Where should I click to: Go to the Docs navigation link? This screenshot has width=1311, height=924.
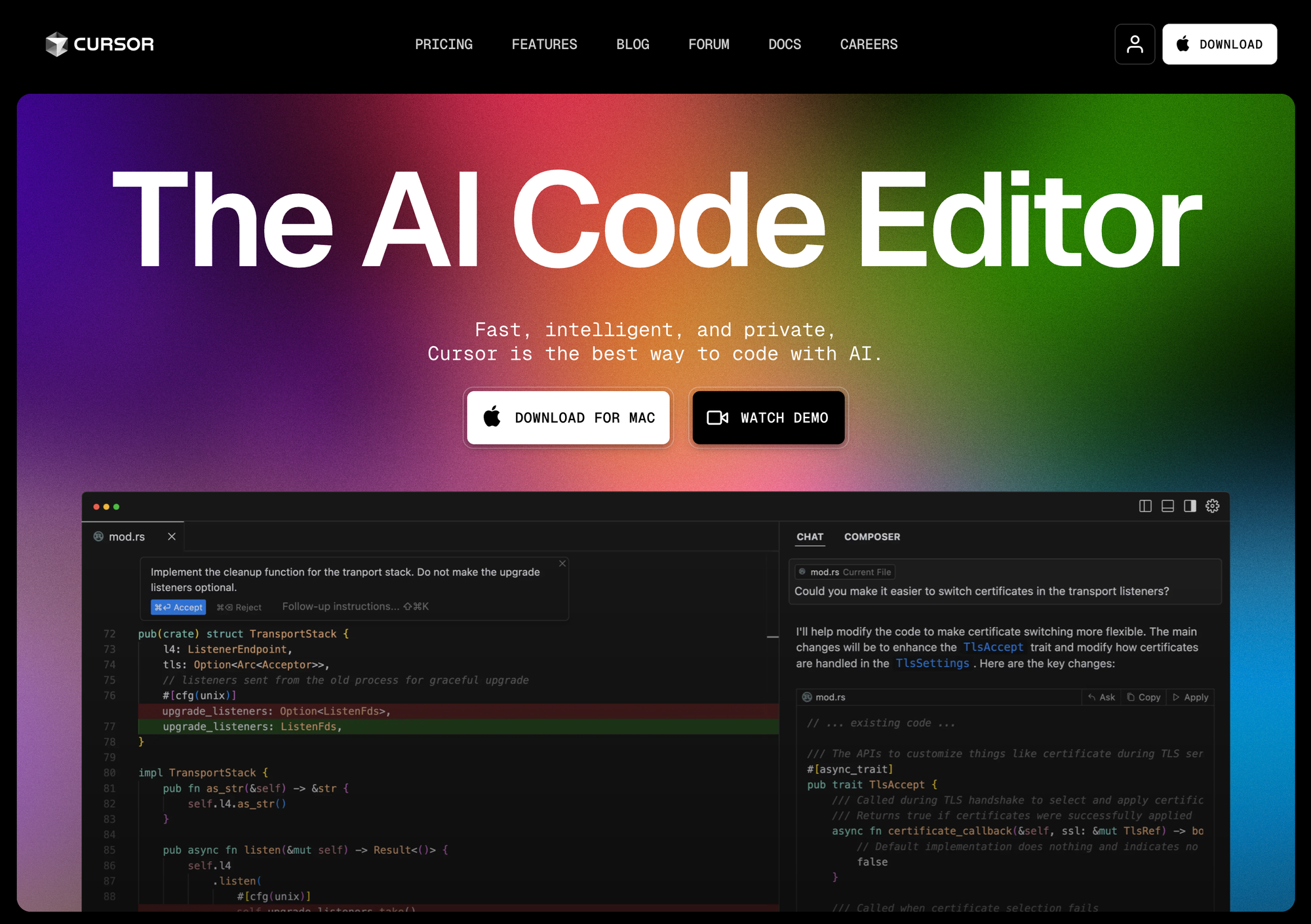click(785, 45)
